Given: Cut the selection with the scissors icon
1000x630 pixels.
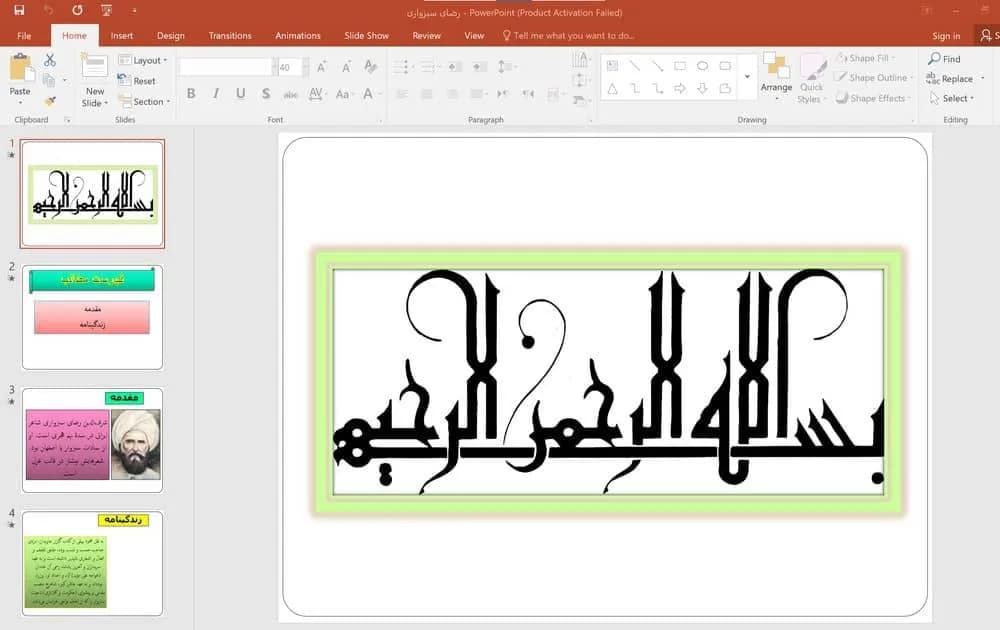Looking at the screenshot, I should pos(50,60).
